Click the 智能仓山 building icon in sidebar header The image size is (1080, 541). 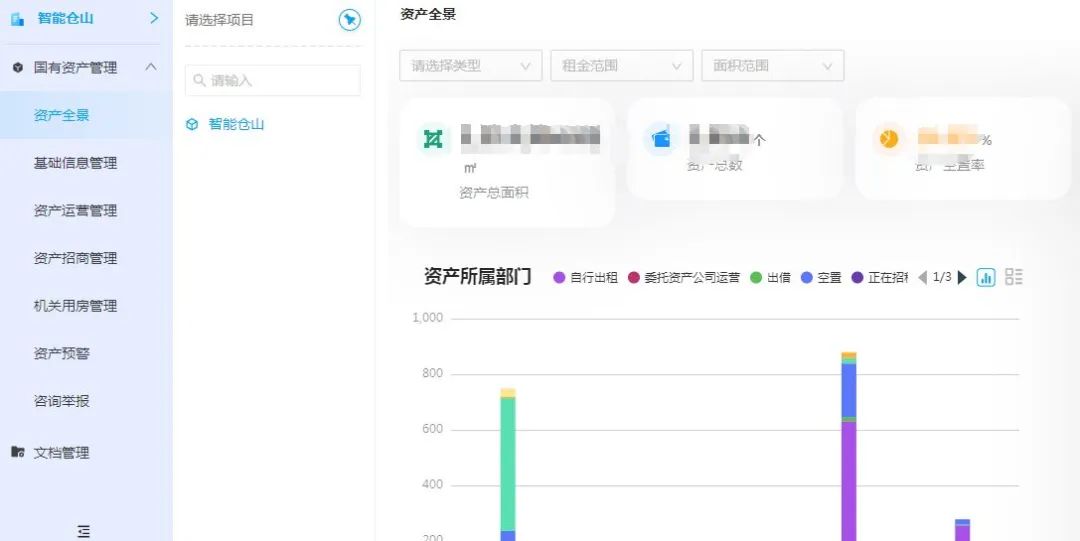[17, 19]
